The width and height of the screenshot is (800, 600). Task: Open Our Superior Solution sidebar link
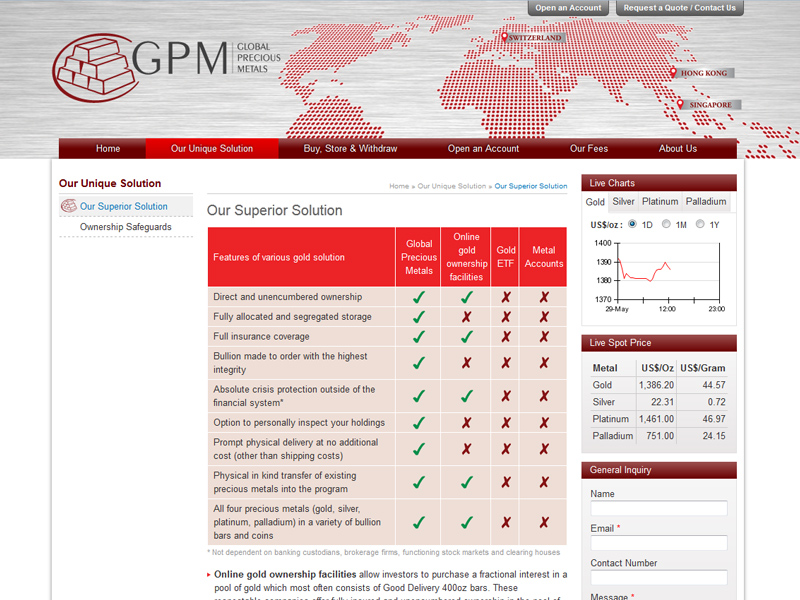(123, 206)
